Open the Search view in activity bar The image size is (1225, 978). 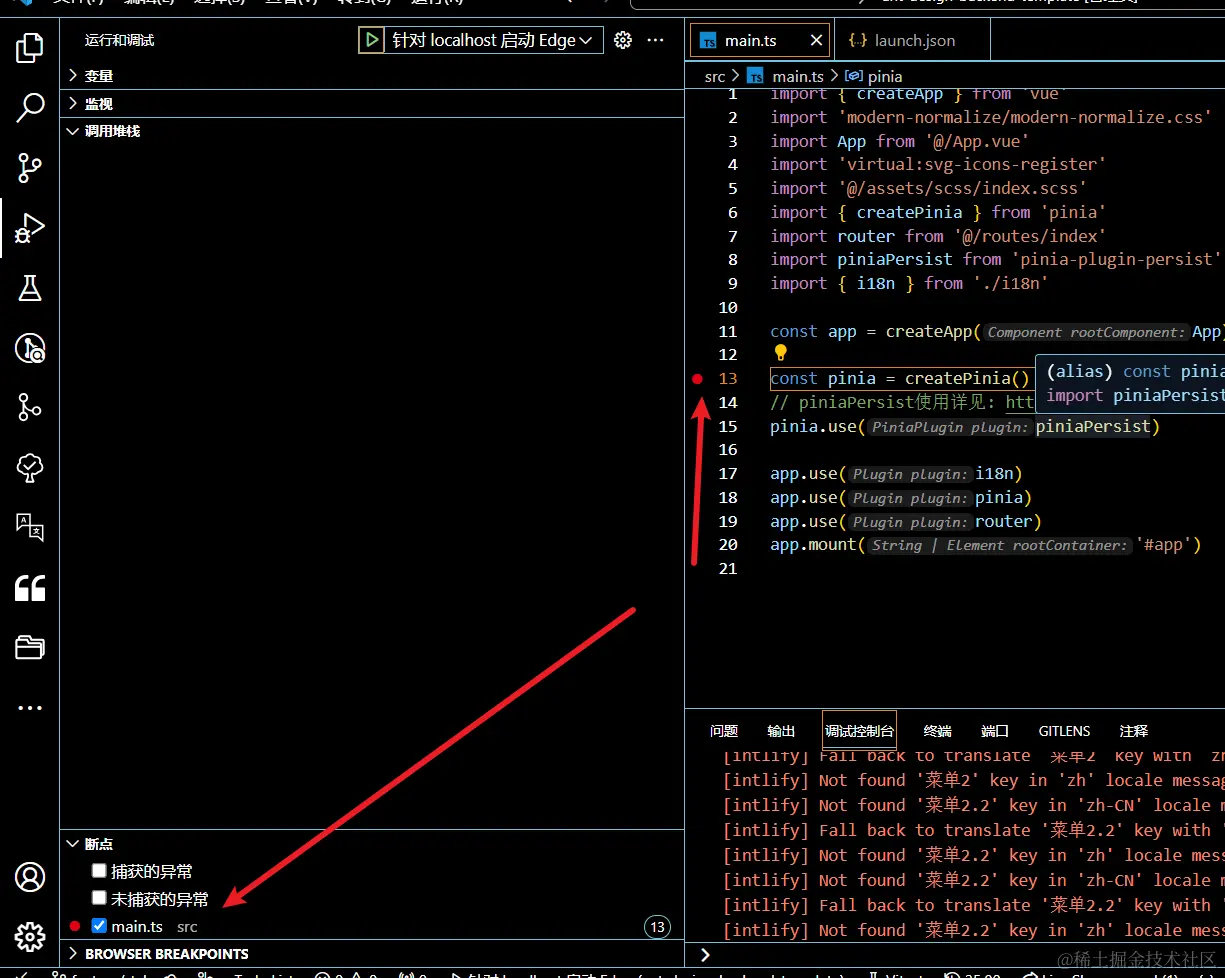click(30, 107)
